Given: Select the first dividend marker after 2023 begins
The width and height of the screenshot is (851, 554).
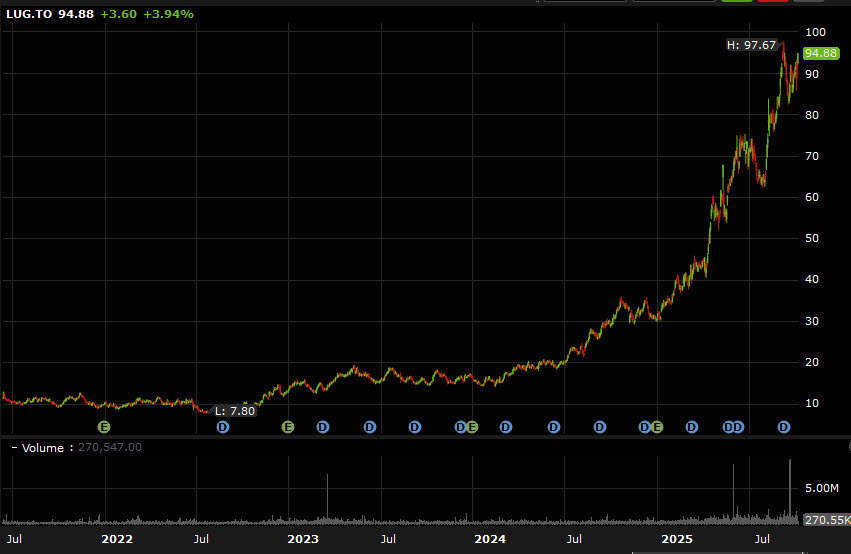Looking at the screenshot, I should (323, 427).
